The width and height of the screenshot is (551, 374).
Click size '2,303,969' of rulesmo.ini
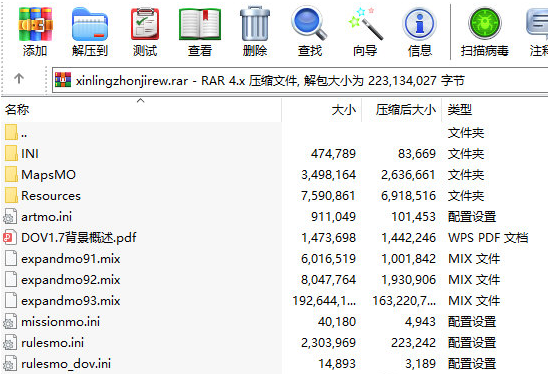pos(329,343)
